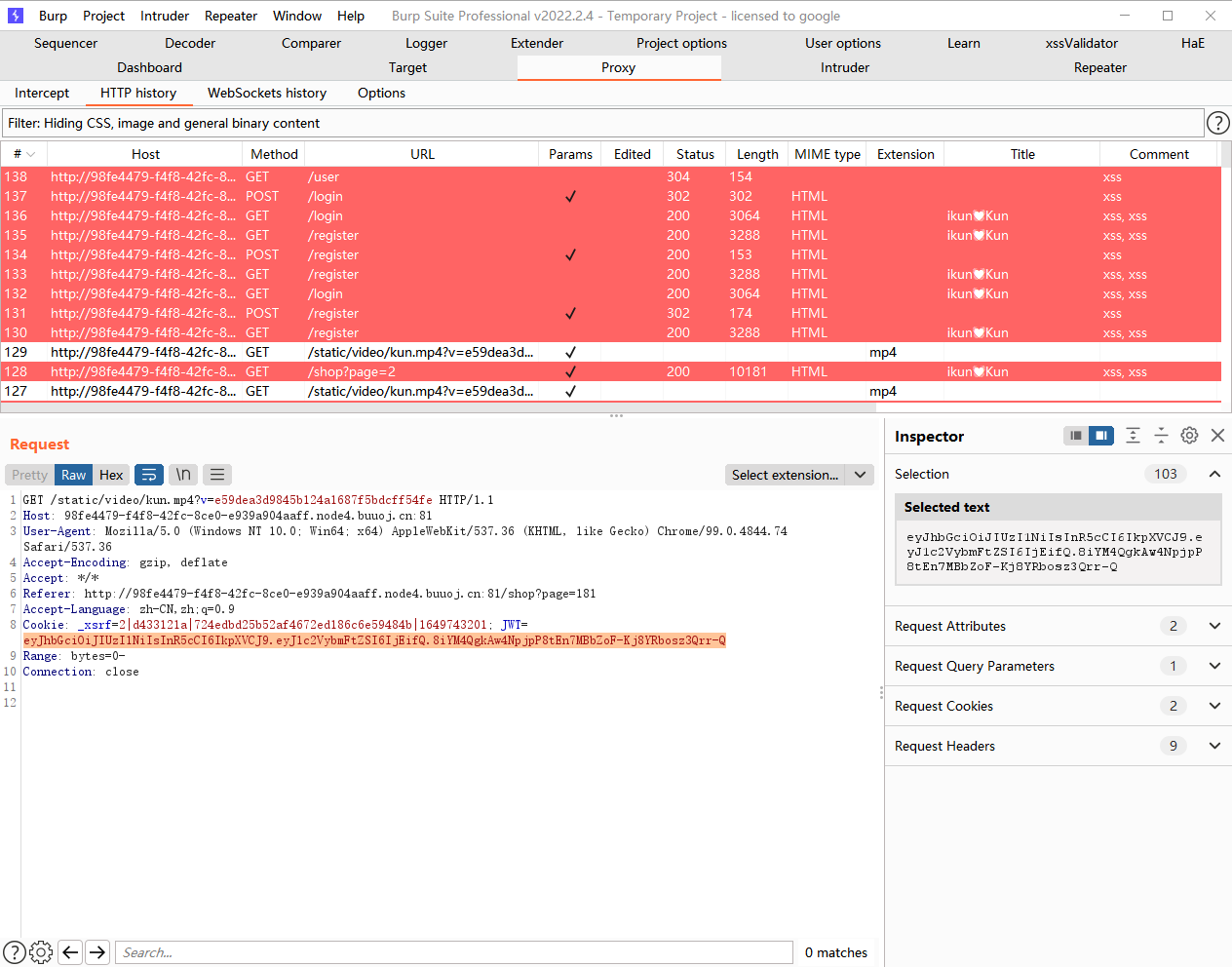The height and width of the screenshot is (967, 1232).
Task: Switch to the Target tab
Action: point(407,67)
